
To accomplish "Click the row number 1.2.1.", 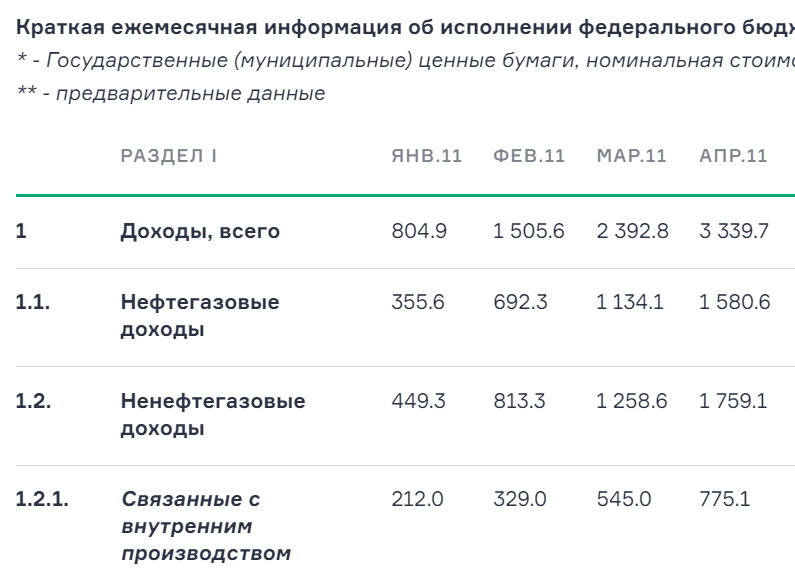I will pos(42,499).
